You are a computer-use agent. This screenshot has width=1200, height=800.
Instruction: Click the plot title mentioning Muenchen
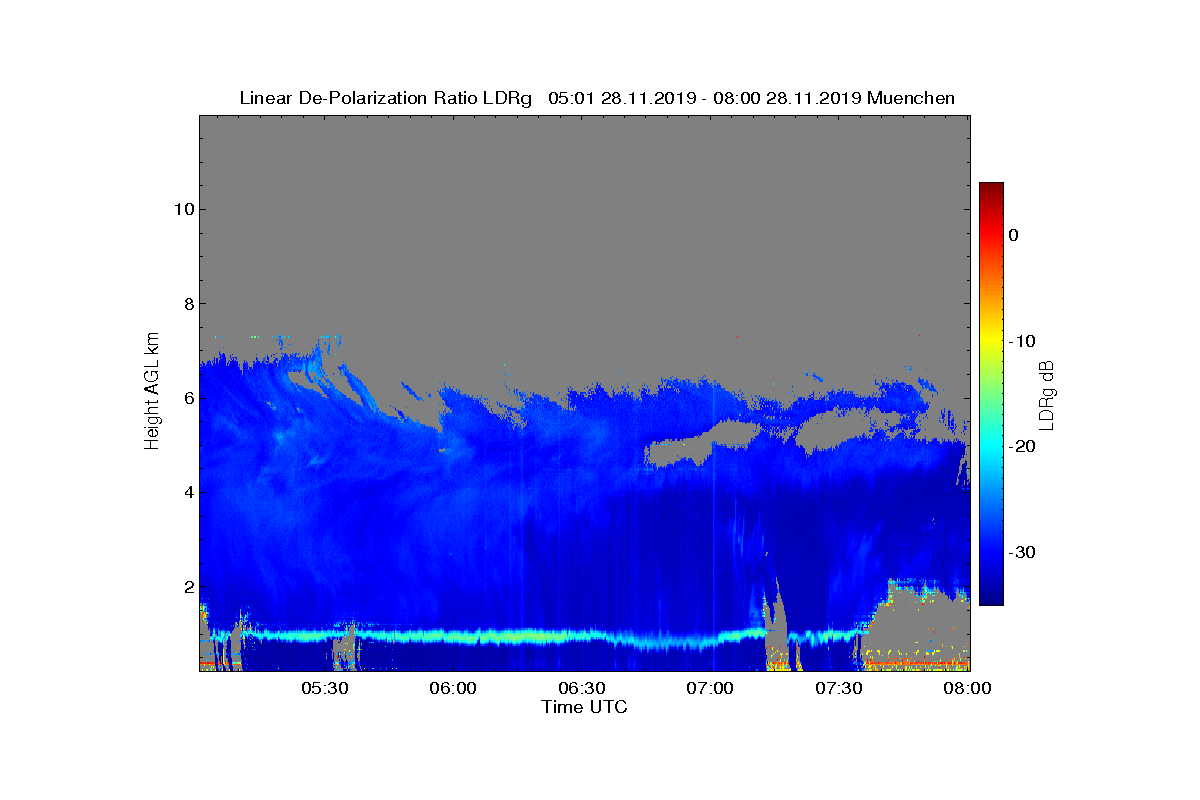[597, 98]
